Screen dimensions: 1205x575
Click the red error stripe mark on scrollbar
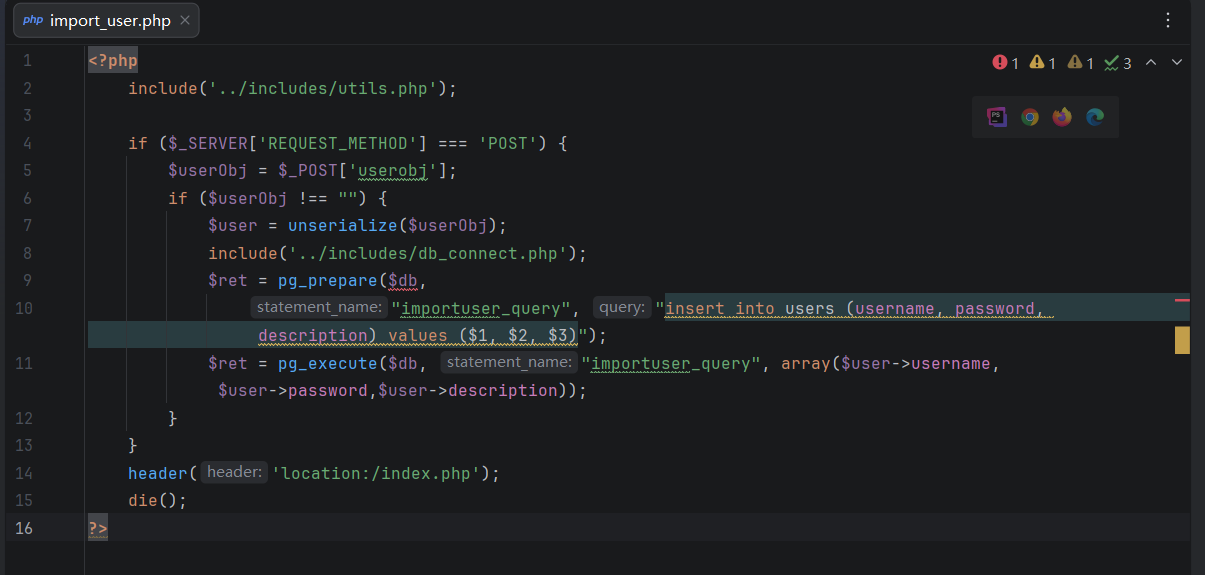coord(1182,299)
